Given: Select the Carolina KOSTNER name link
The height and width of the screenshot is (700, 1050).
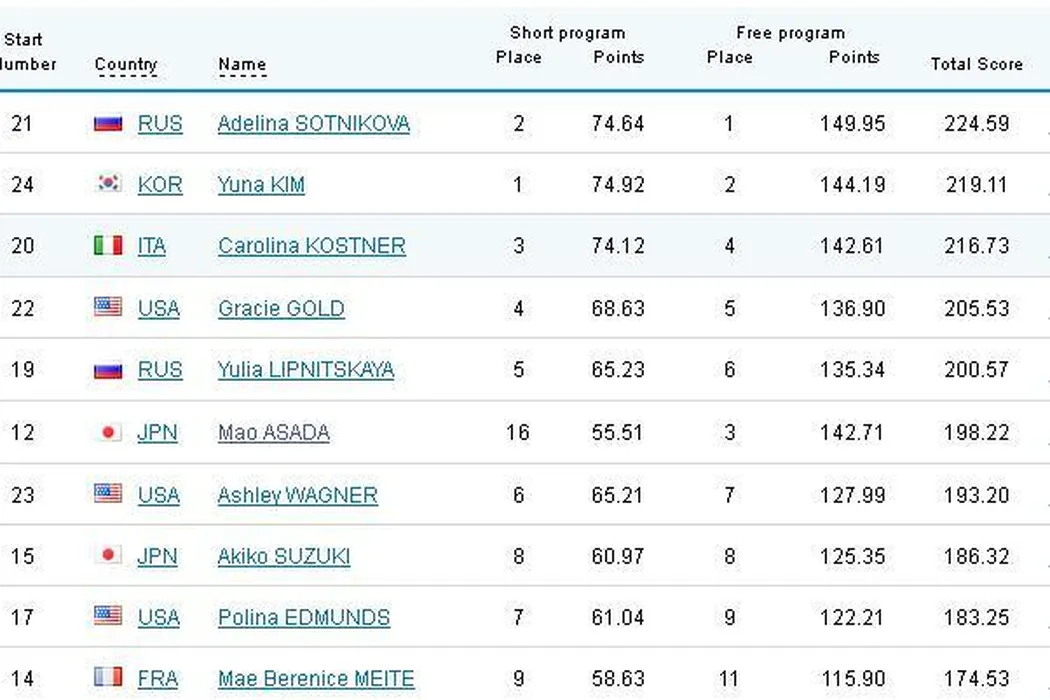Looking at the screenshot, I should pos(311,246).
